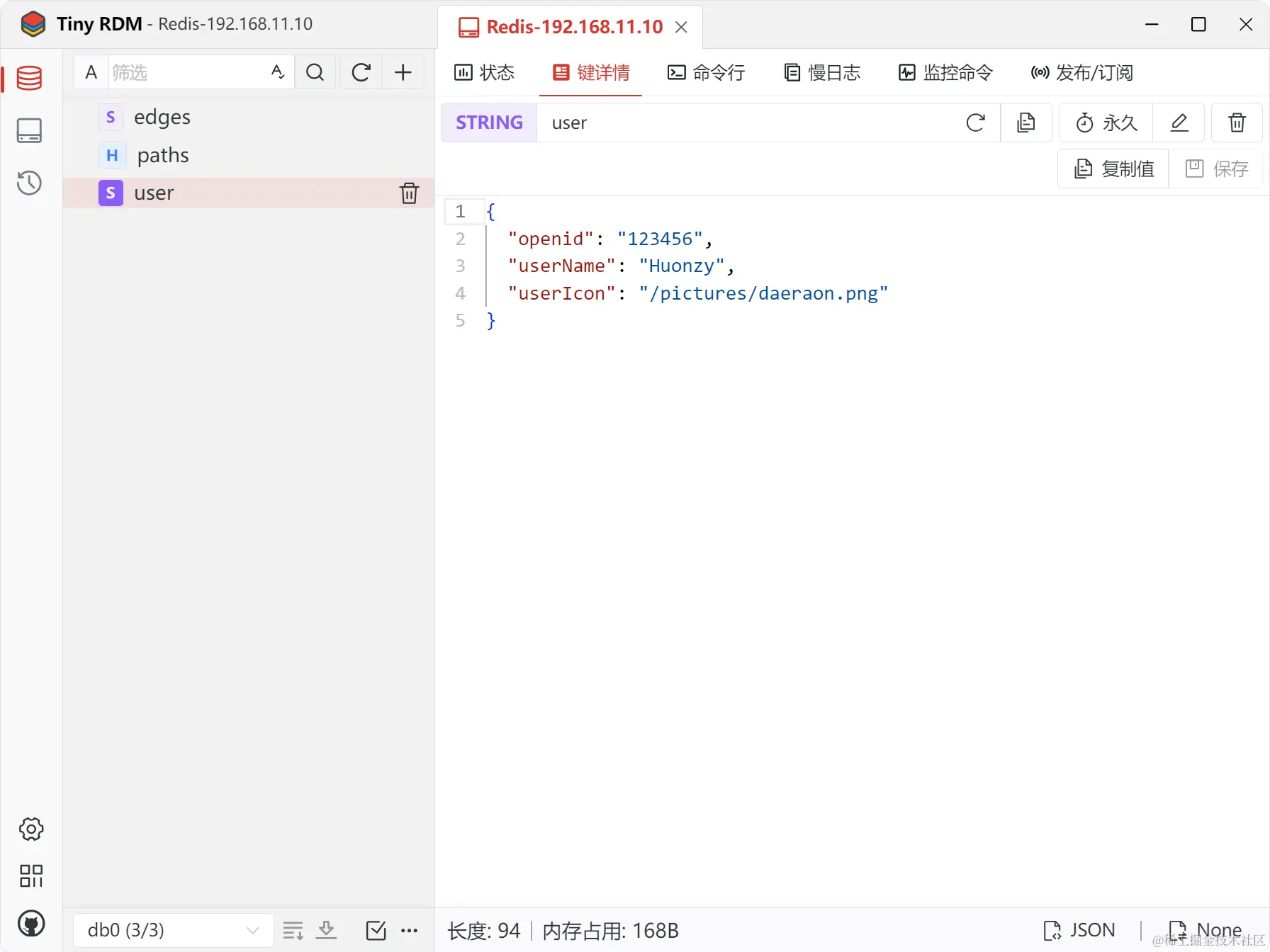Select the user key row

pyautogui.click(x=249, y=193)
